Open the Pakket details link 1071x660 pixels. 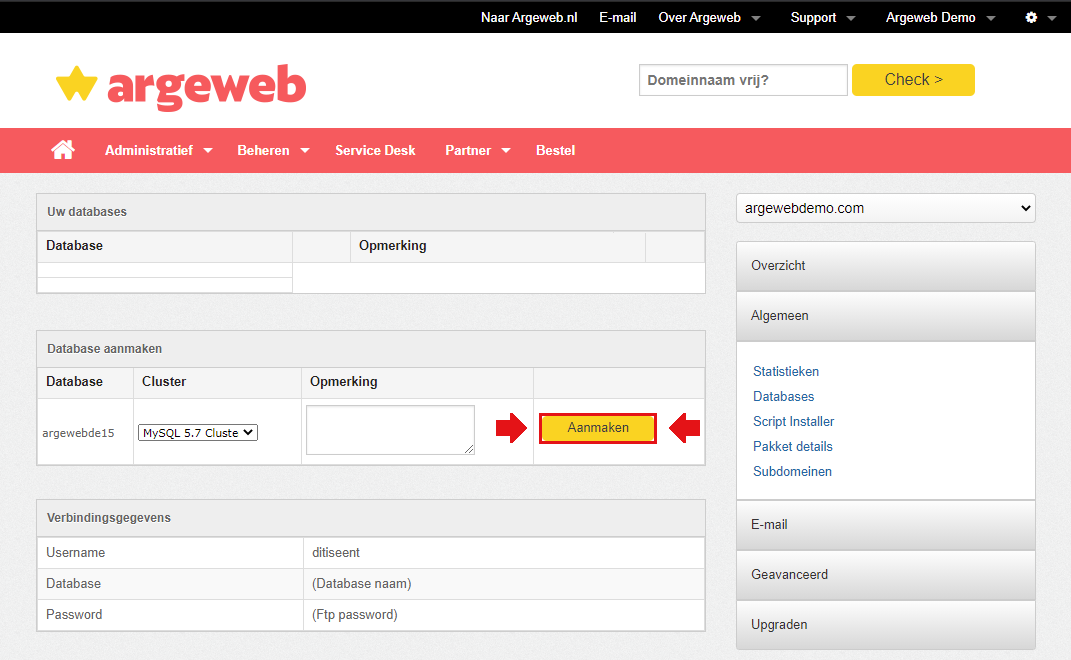tap(792, 447)
